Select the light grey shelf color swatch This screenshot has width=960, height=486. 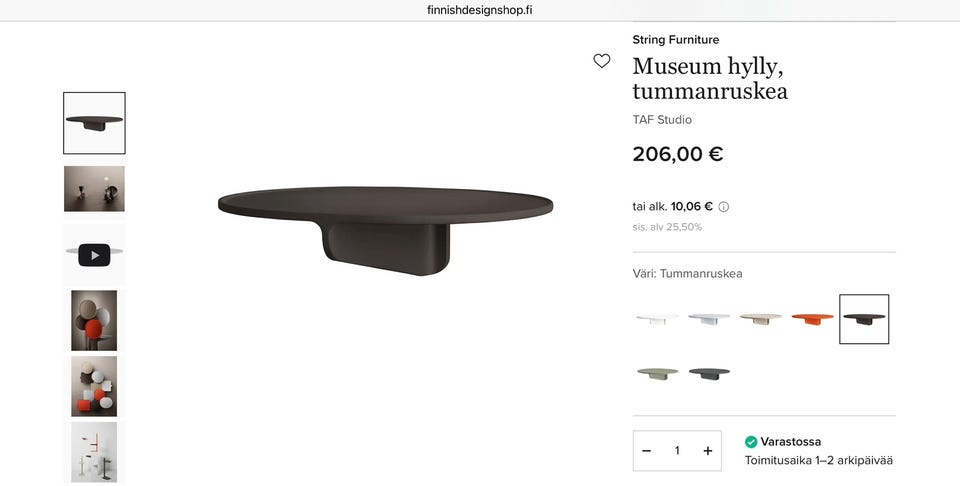709,319
